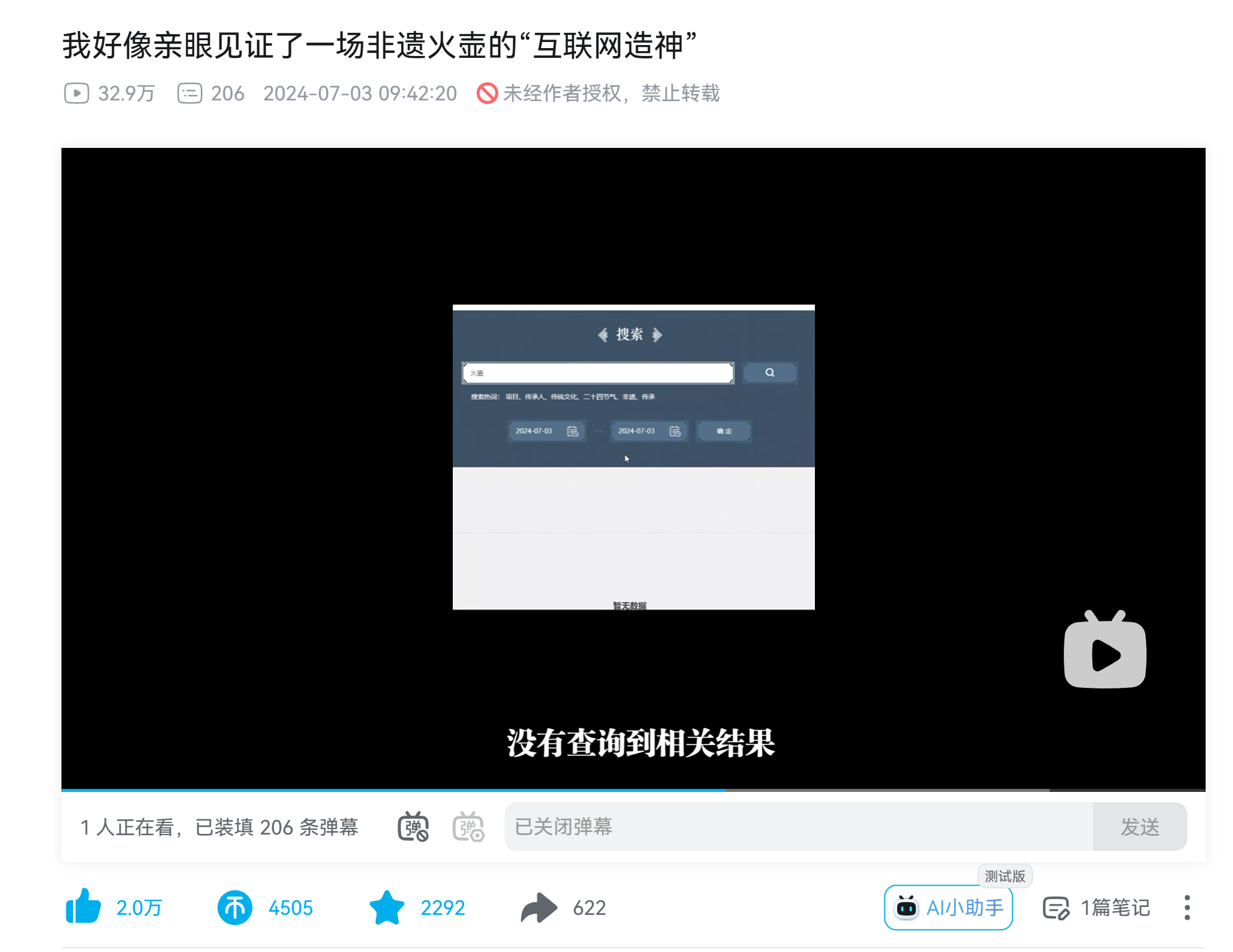Open the AI小助手 assistant button
Screen dimensions: 1233x952
pyautogui.click(x=948, y=908)
